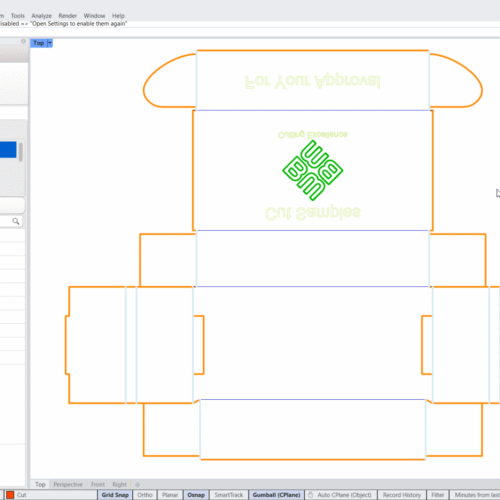Click the Minutes from last save pane
The height and width of the screenshot is (500, 500).
[475, 495]
